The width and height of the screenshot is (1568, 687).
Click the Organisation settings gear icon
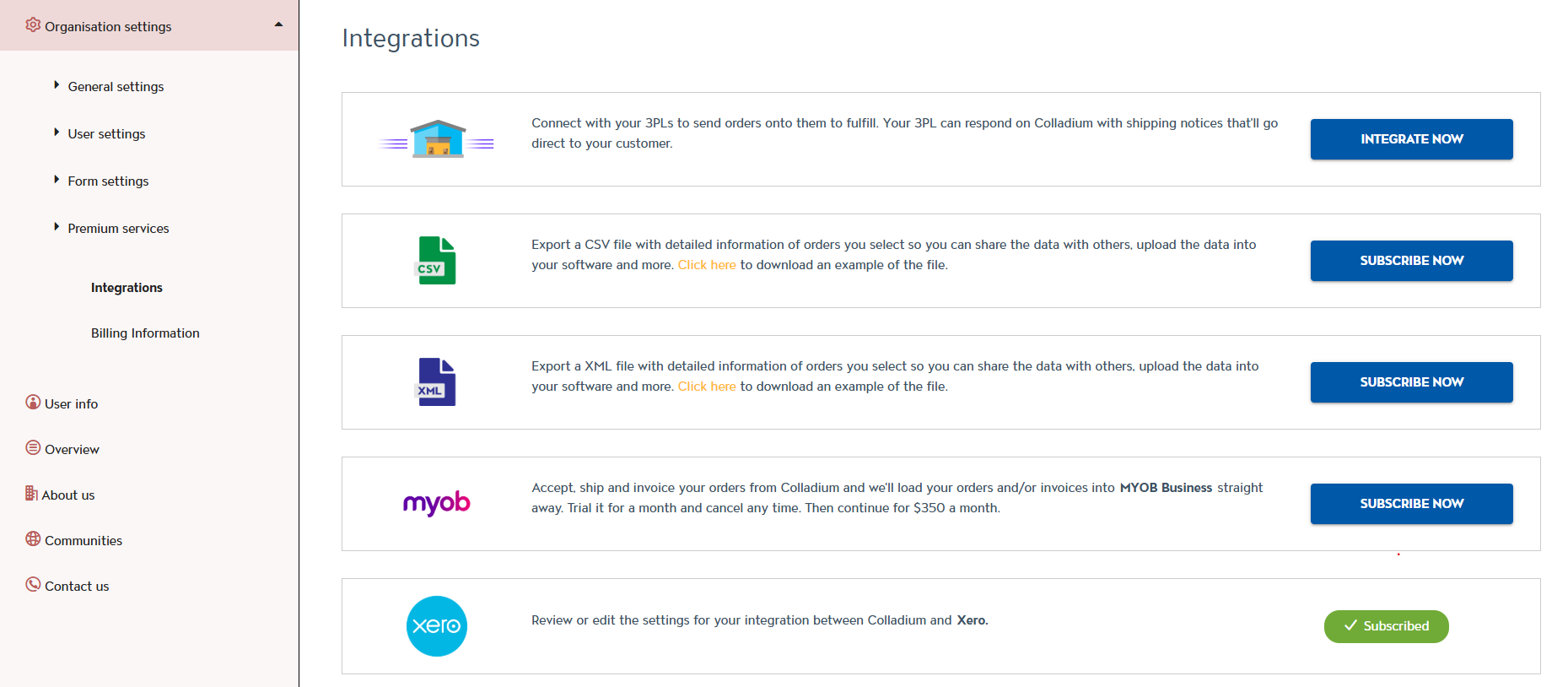33,25
